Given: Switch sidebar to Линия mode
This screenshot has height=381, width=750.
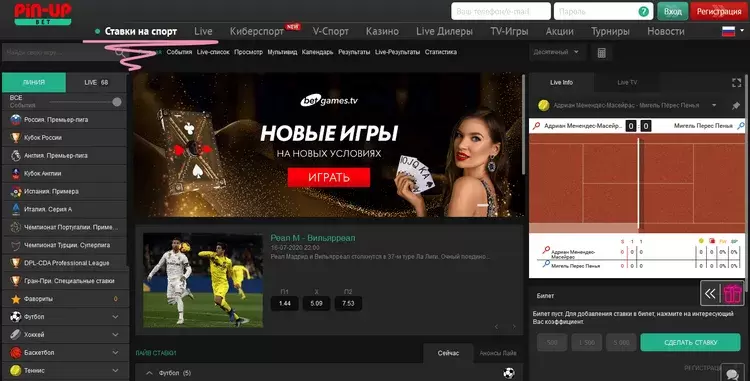Looking at the screenshot, I should [x=34, y=83].
